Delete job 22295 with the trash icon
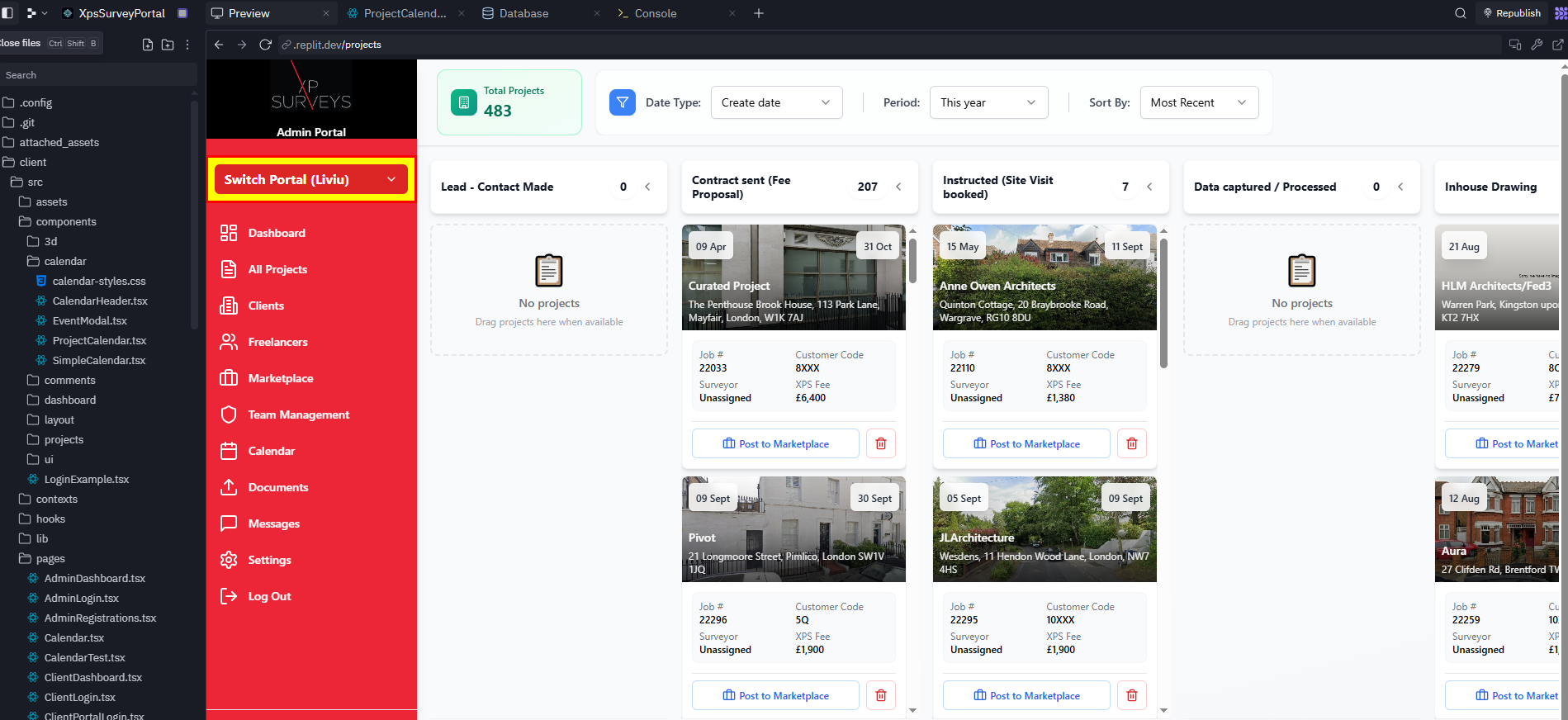 (1132, 695)
